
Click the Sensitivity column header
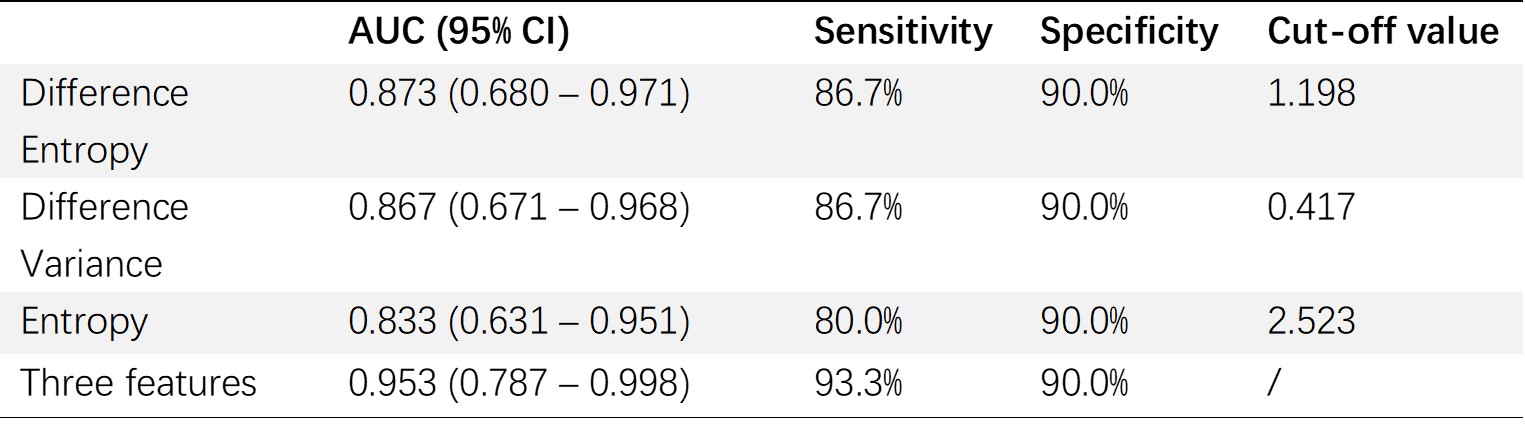(902, 33)
